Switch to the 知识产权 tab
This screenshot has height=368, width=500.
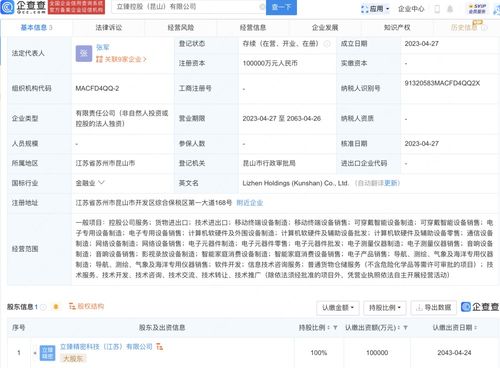click(397, 28)
